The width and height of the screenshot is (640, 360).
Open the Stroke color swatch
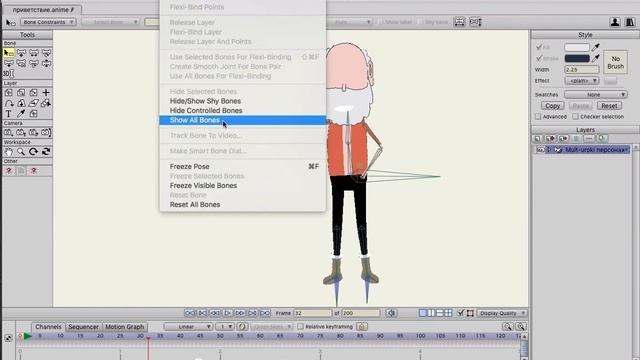point(577,58)
